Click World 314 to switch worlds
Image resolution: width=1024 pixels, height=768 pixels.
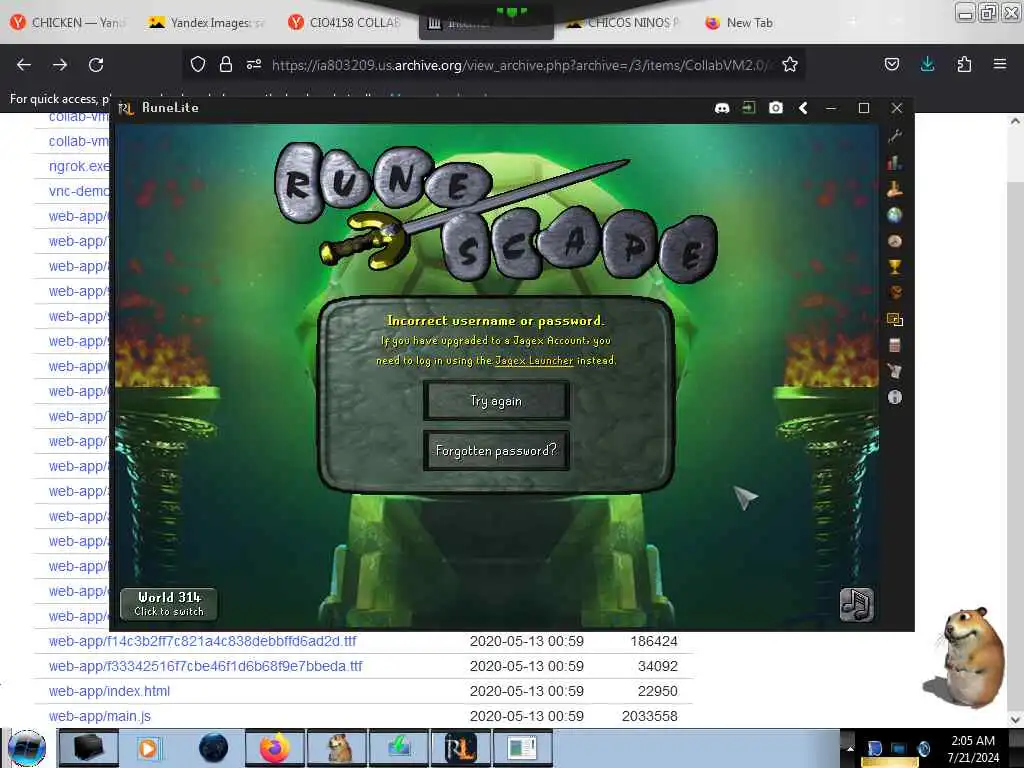coord(169,604)
